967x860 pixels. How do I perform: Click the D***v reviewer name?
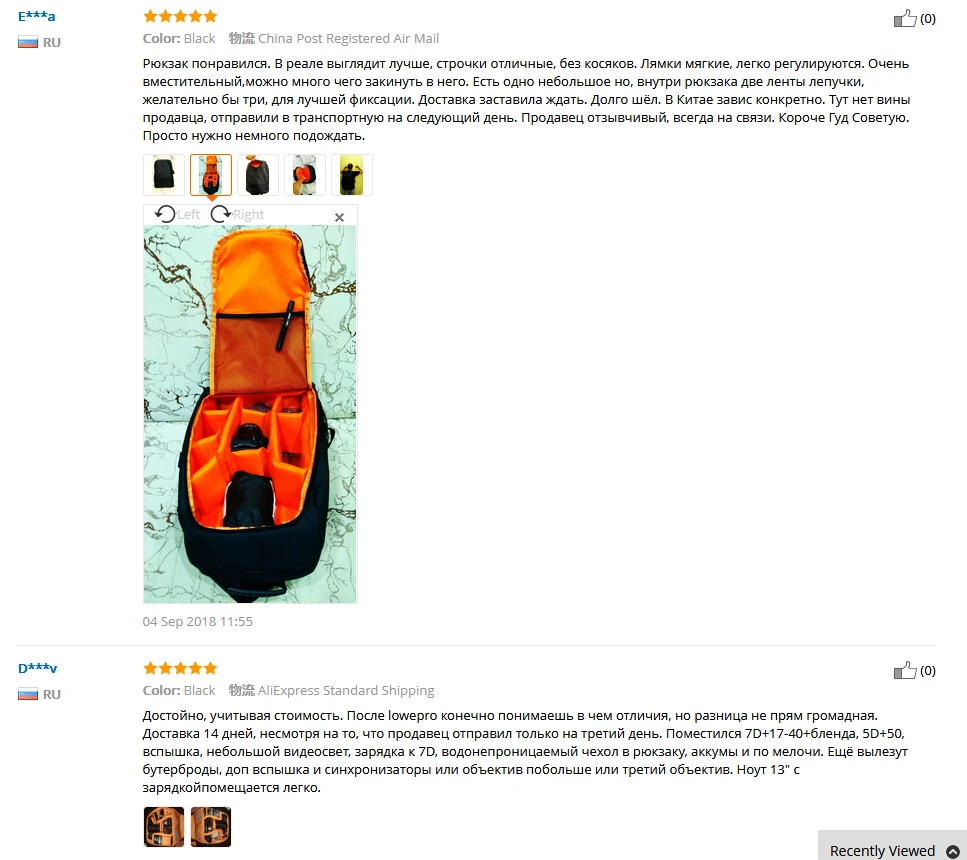tap(38, 668)
